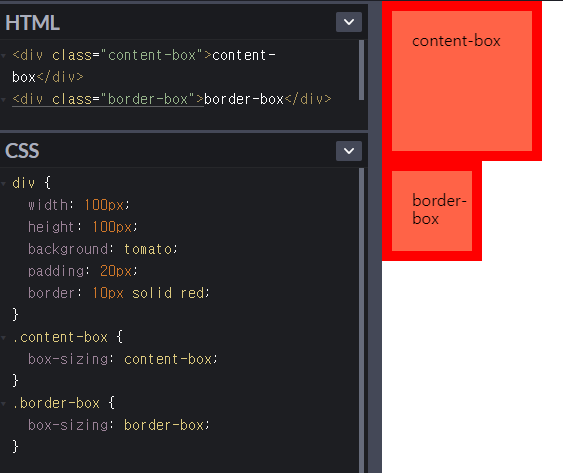563x473 pixels.
Task: Click the class="border-box" attribute in HTML
Action: [124, 99]
